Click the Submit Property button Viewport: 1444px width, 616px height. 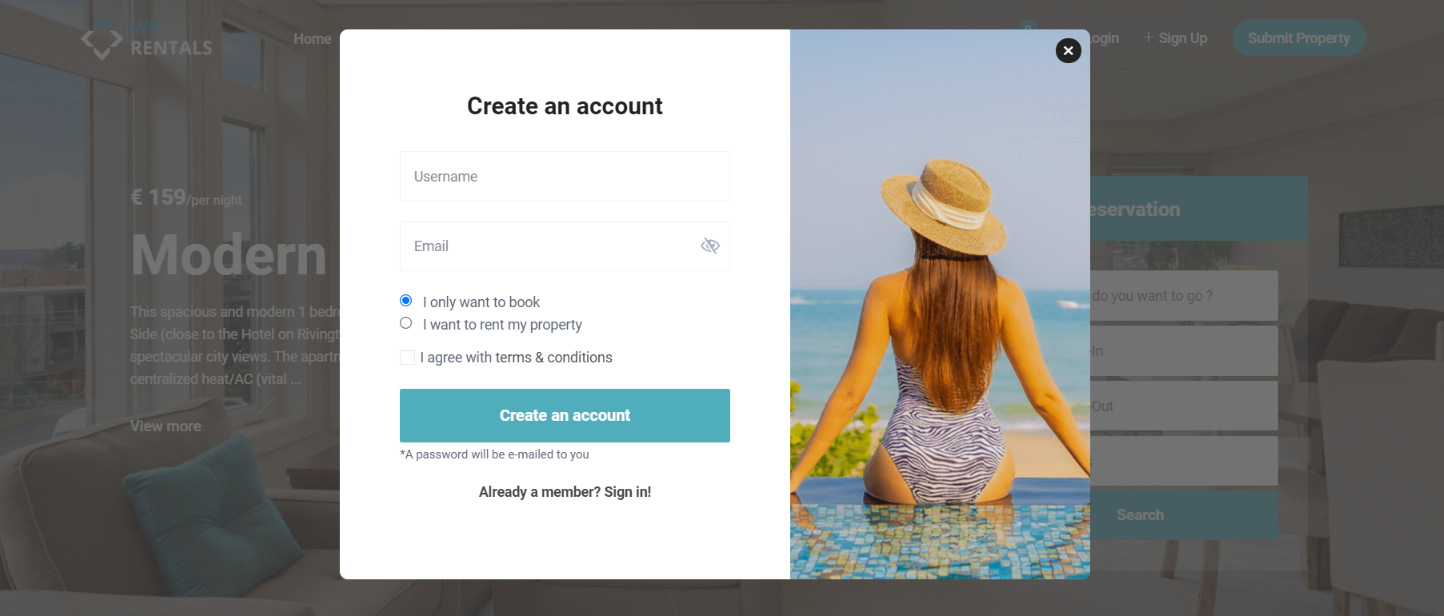tap(1299, 38)
